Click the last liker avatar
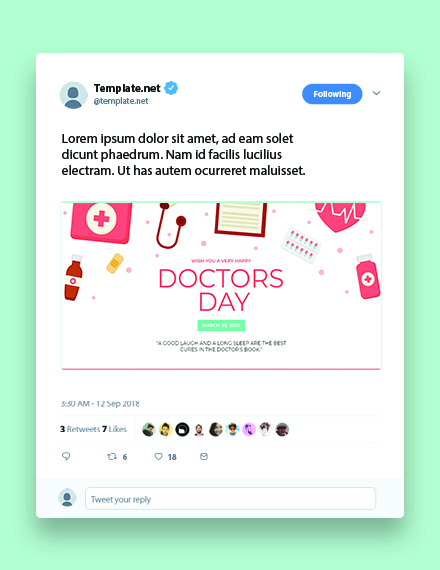 point(282,429)
